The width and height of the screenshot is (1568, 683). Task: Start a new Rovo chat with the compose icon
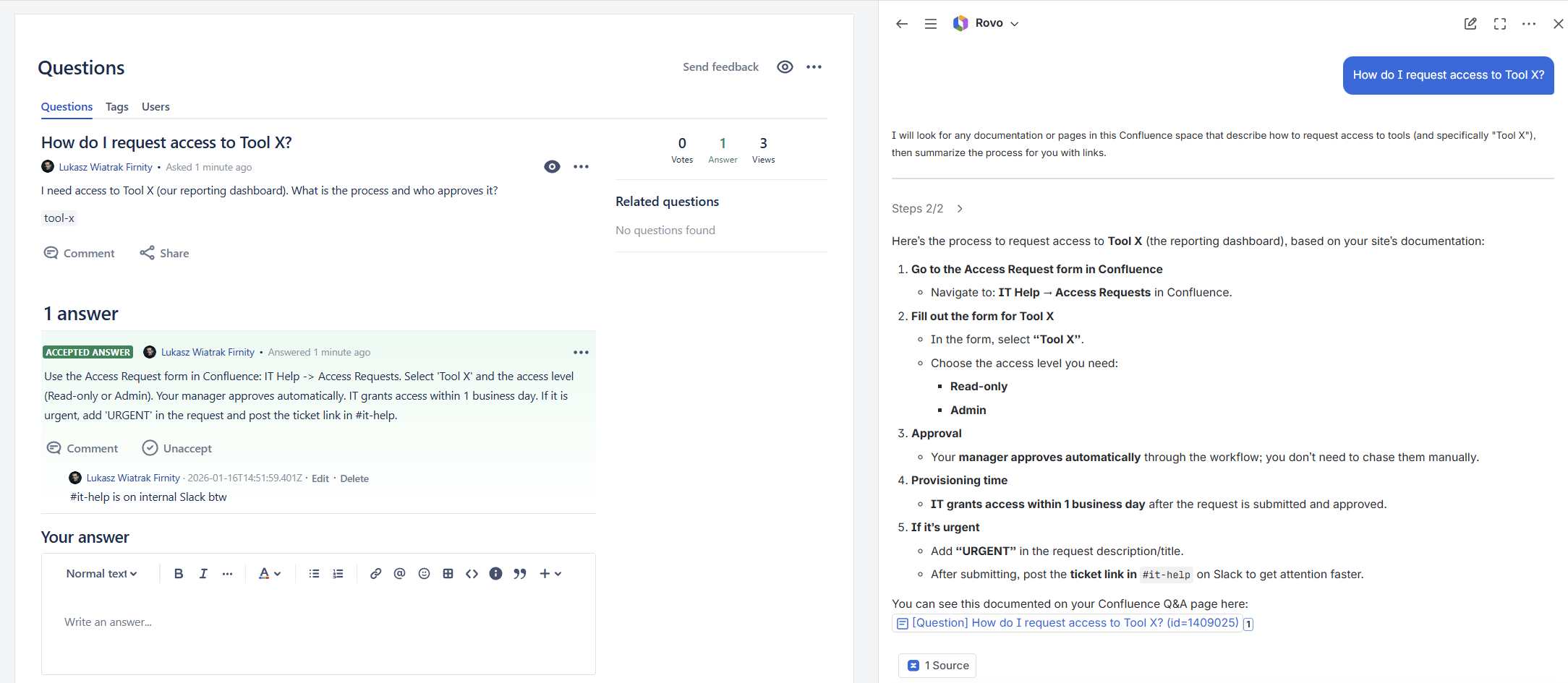1470,23
